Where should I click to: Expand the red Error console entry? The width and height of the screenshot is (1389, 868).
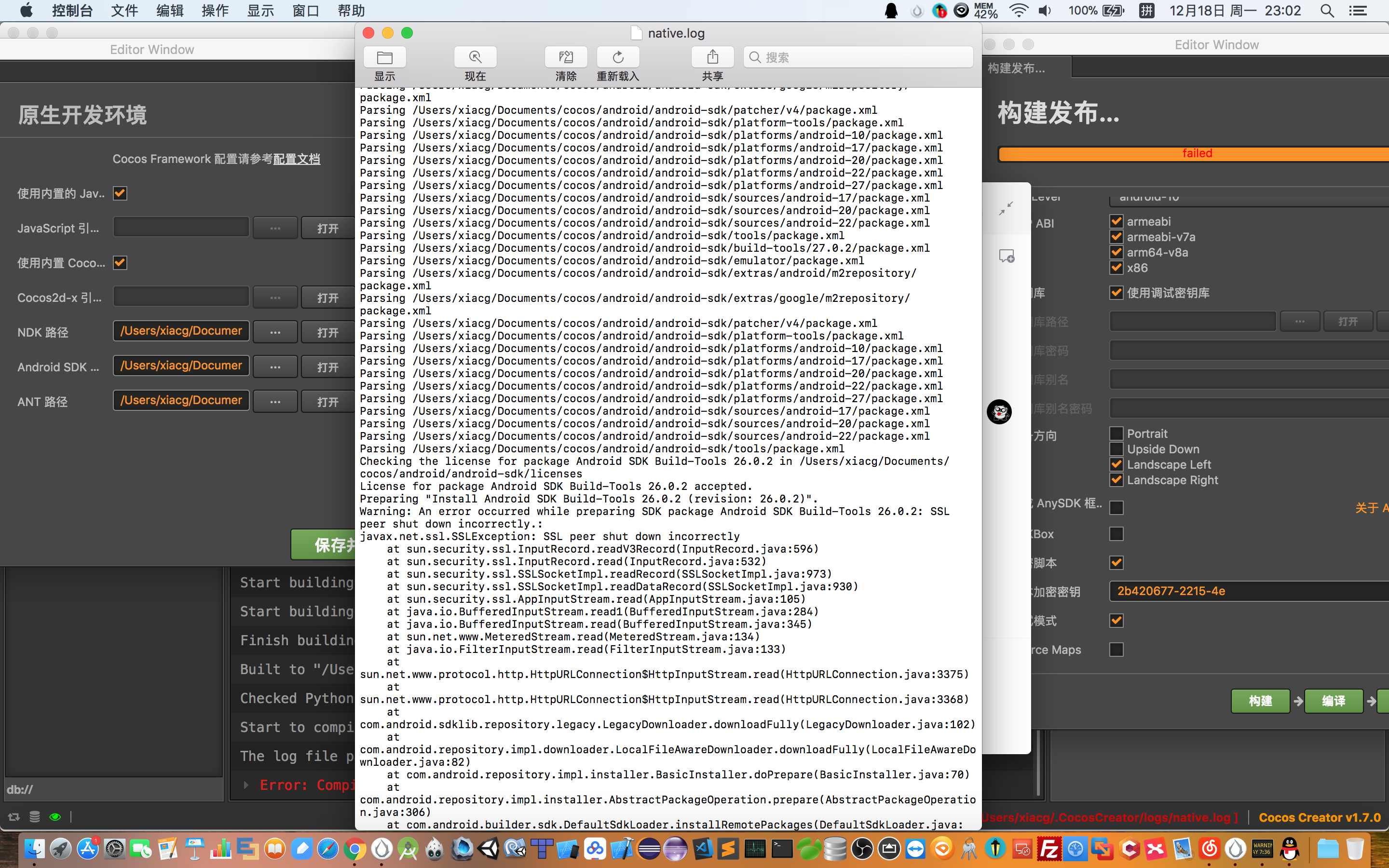(246, 785)
